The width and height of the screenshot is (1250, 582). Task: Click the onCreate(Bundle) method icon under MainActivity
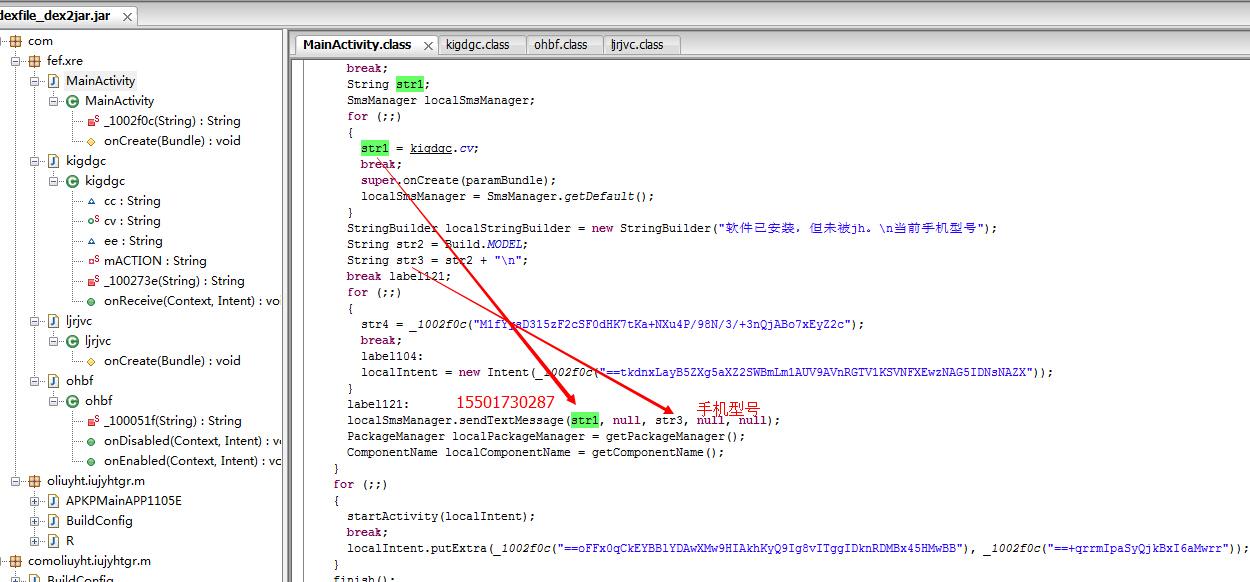(92, 141)
